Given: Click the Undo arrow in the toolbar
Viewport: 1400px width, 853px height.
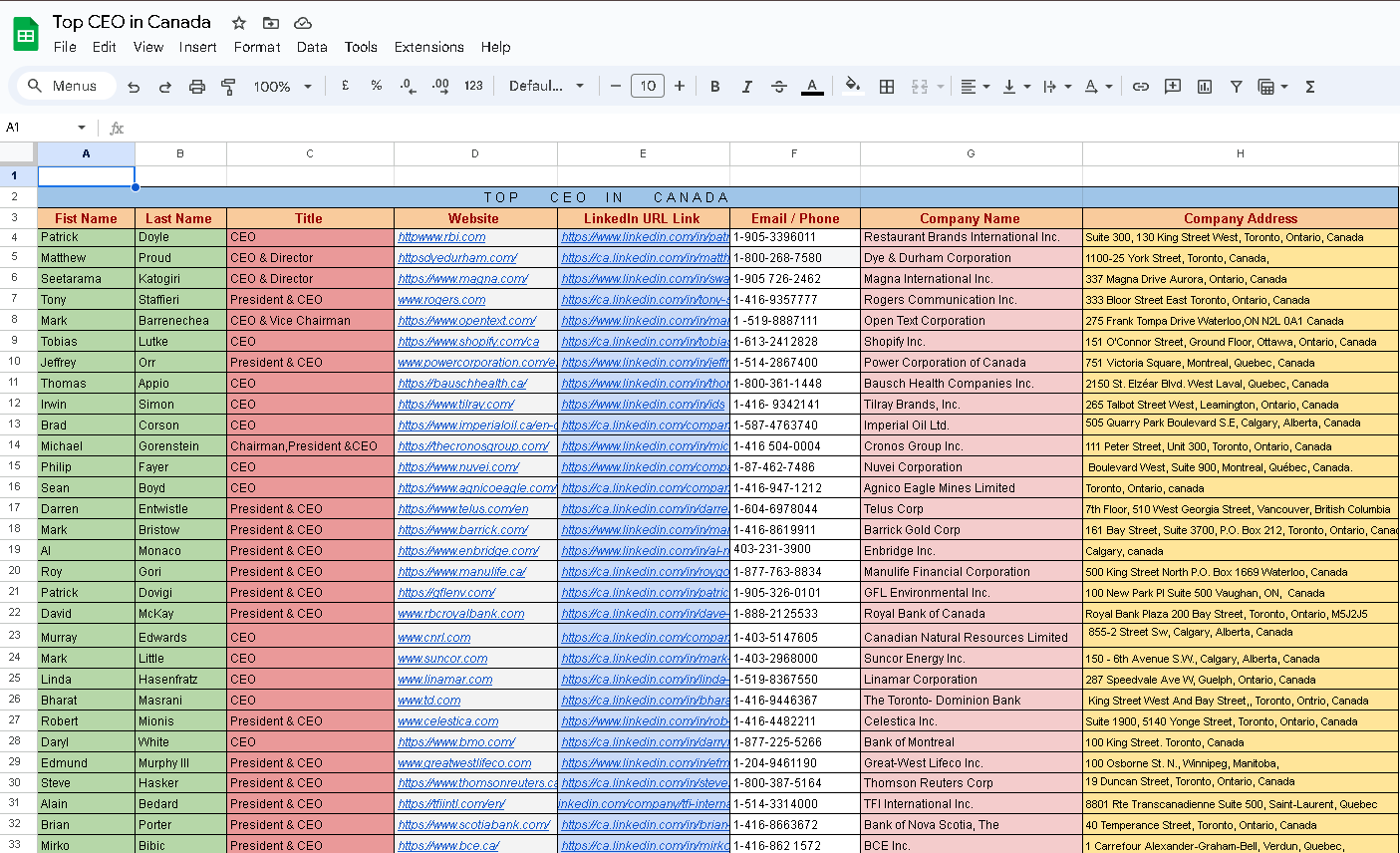Looking at the screenshot, I should tap(134, 87).
